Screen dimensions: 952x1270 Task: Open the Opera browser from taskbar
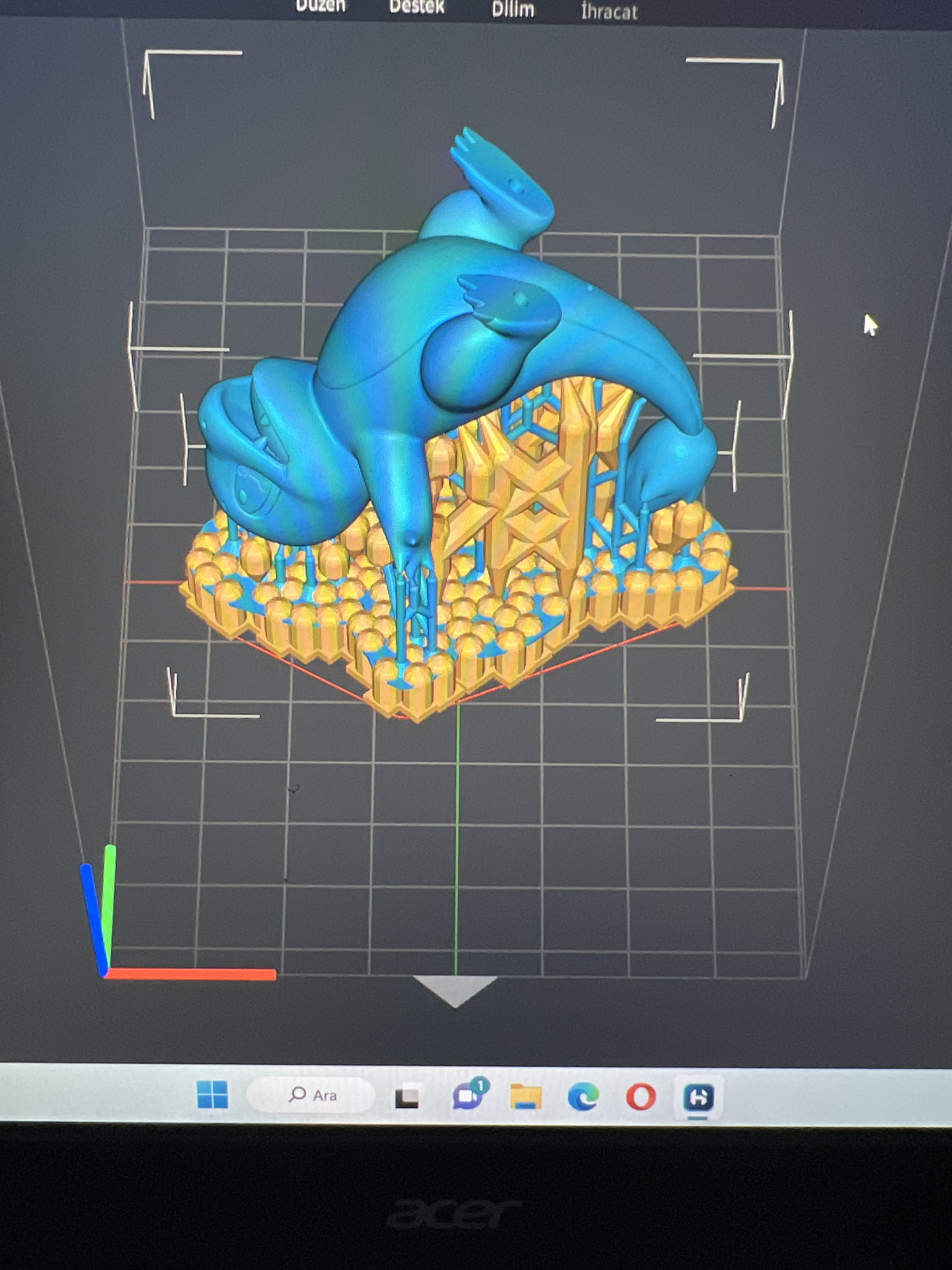tap(640, 1097)
